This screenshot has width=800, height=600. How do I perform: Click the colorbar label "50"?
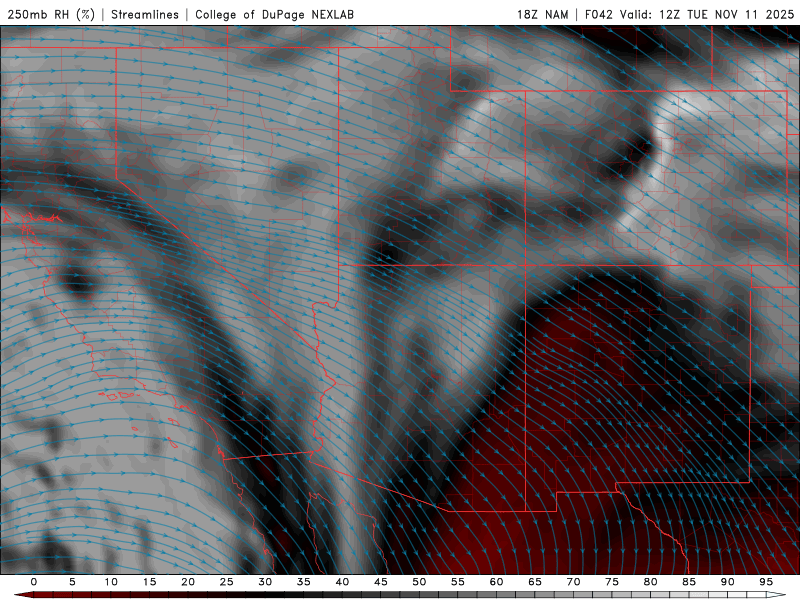pyautogui.click(x=419, y=582)
